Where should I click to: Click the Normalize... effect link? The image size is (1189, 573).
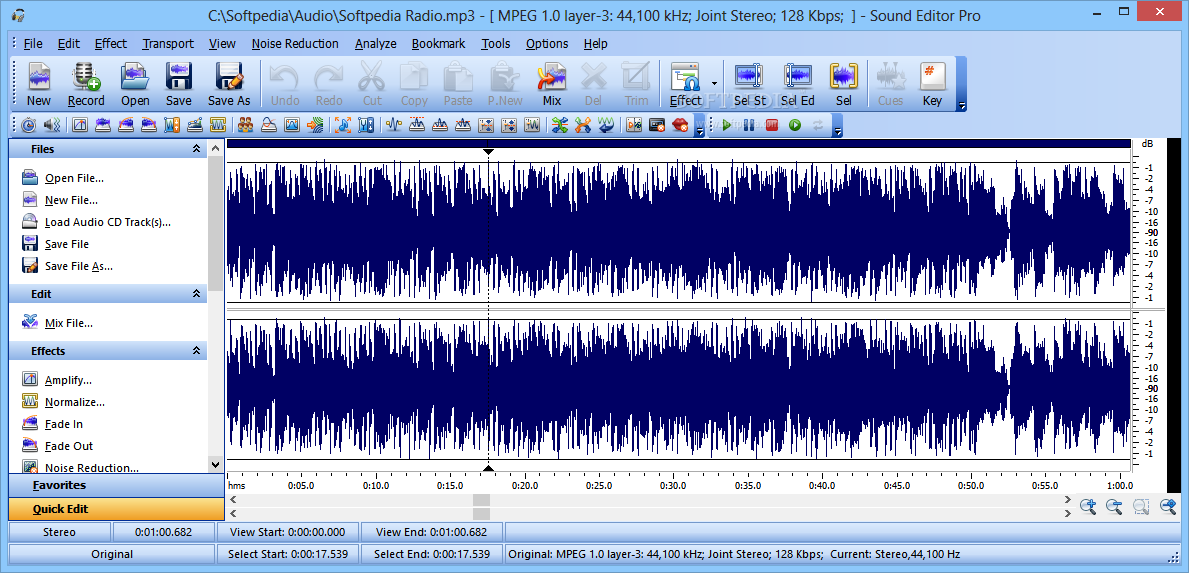tap(74, 402)
